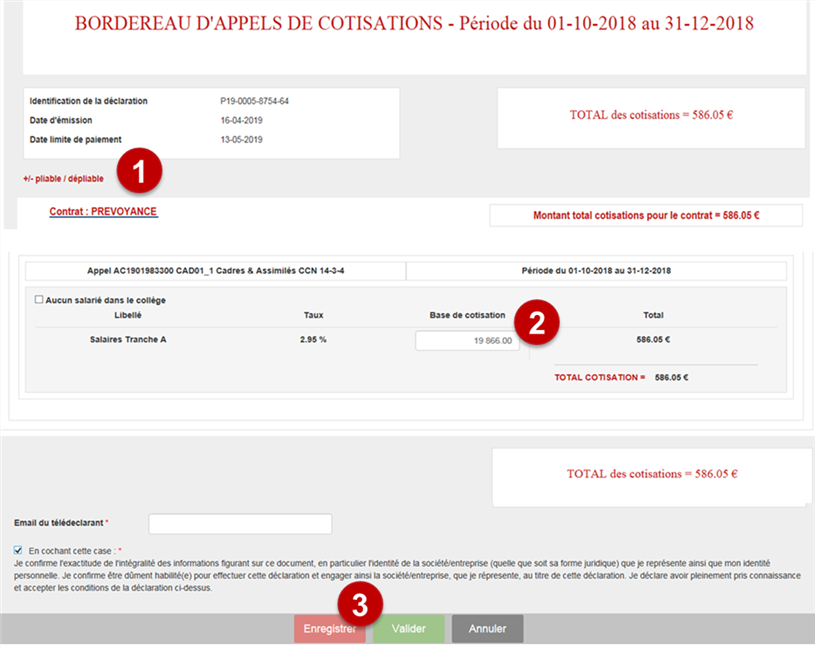
Task: Click the red number 1 marker
Action: [140, 171]
